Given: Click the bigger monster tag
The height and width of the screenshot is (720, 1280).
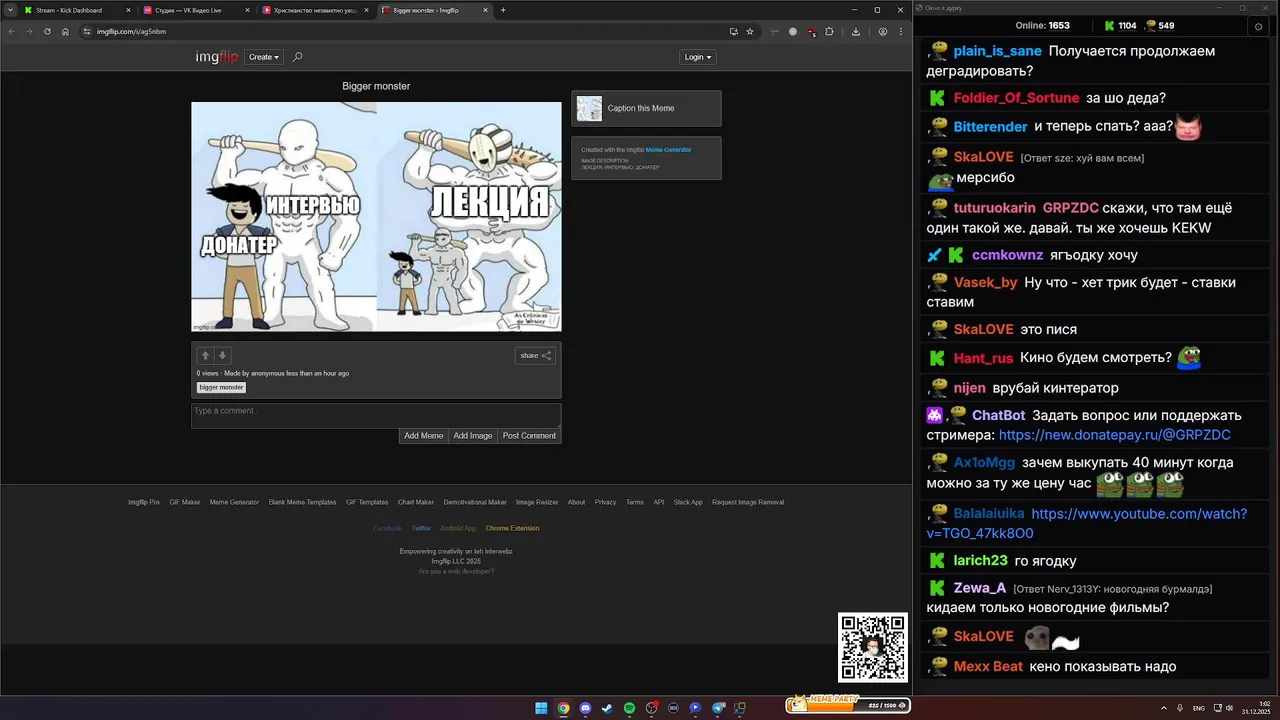Looking at the screenshot, I should (x=221, y=387).
